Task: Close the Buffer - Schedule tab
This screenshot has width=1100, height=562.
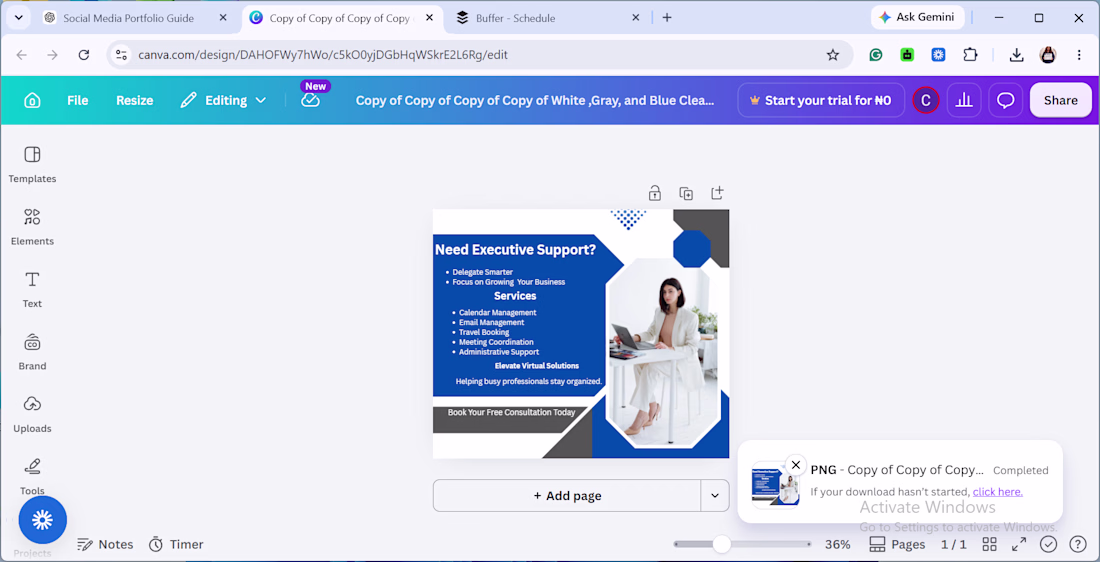Action: point(636,18)
